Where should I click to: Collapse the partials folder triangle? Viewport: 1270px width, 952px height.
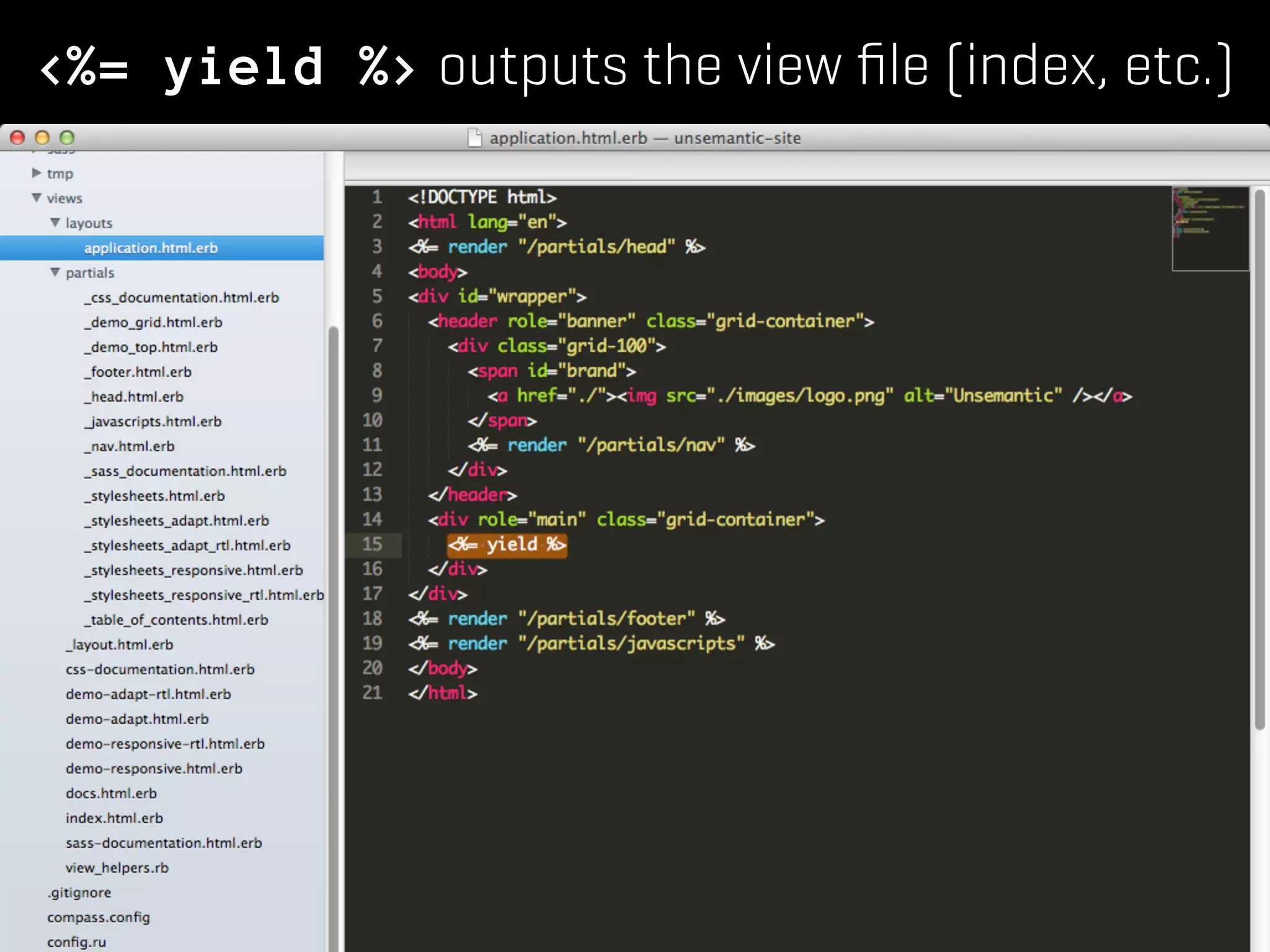(55, 272)
